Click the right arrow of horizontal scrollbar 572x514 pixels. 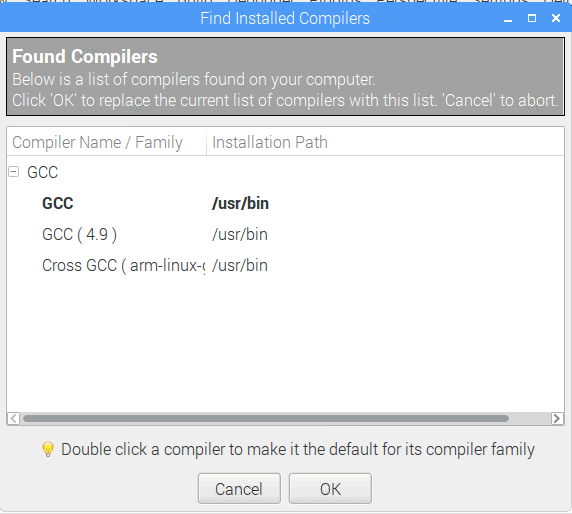pyautogui.click(x=557, y=418)
